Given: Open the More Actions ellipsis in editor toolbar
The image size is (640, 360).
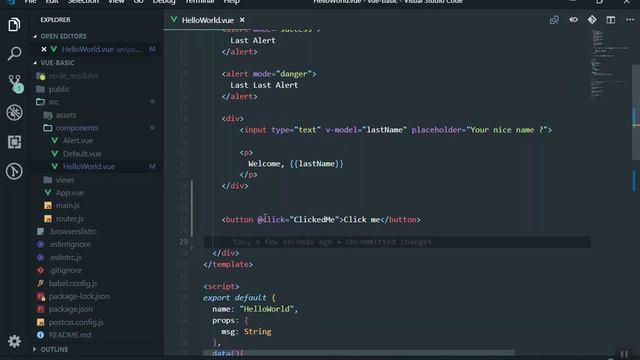Looking at the screenshot, I should (630, 20).
